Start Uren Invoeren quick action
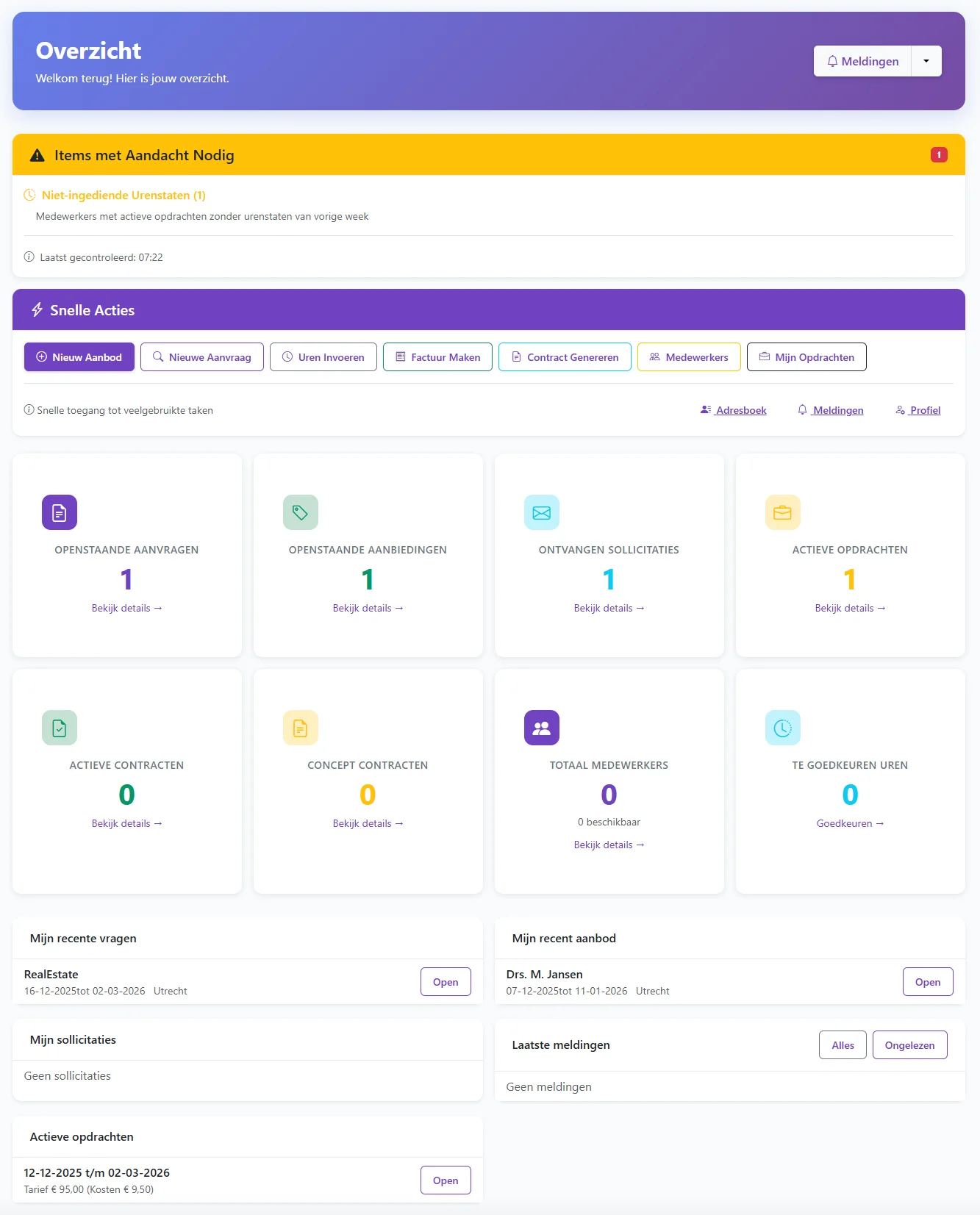 [323, 357]
